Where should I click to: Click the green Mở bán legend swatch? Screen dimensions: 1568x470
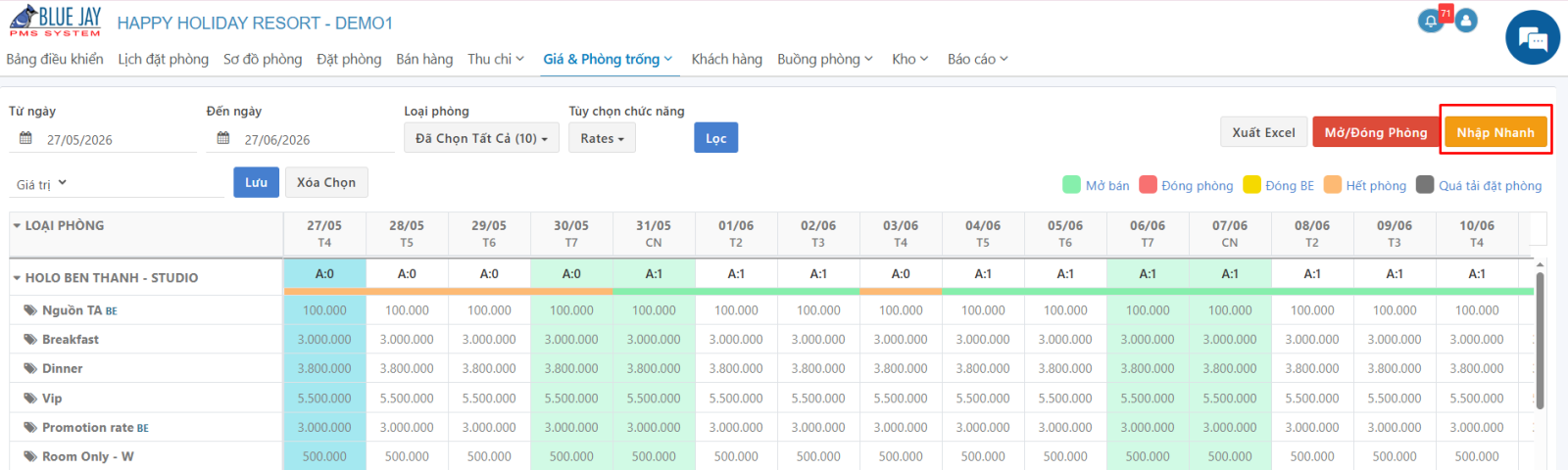pos(1071,185)
